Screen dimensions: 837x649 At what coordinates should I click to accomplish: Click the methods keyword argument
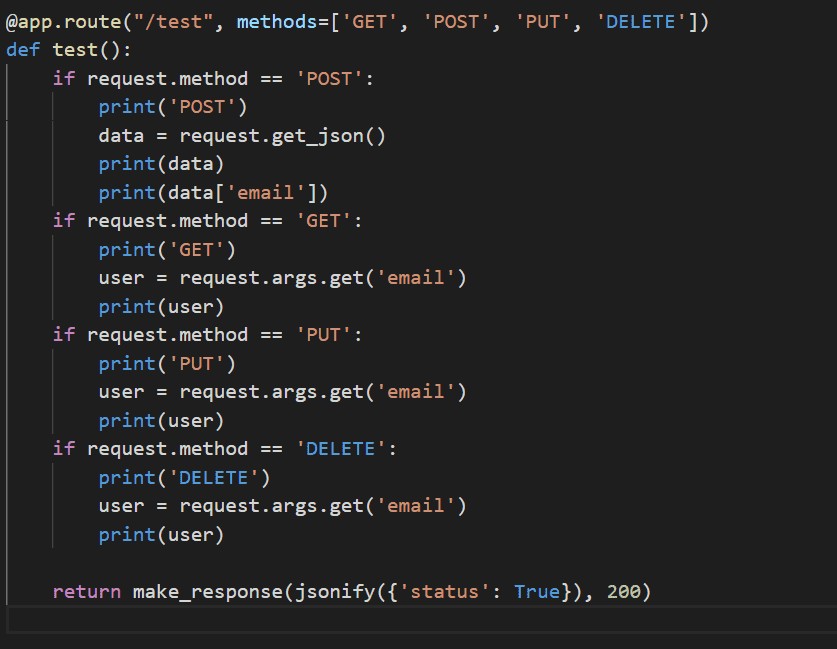click(x=277, y=22)
